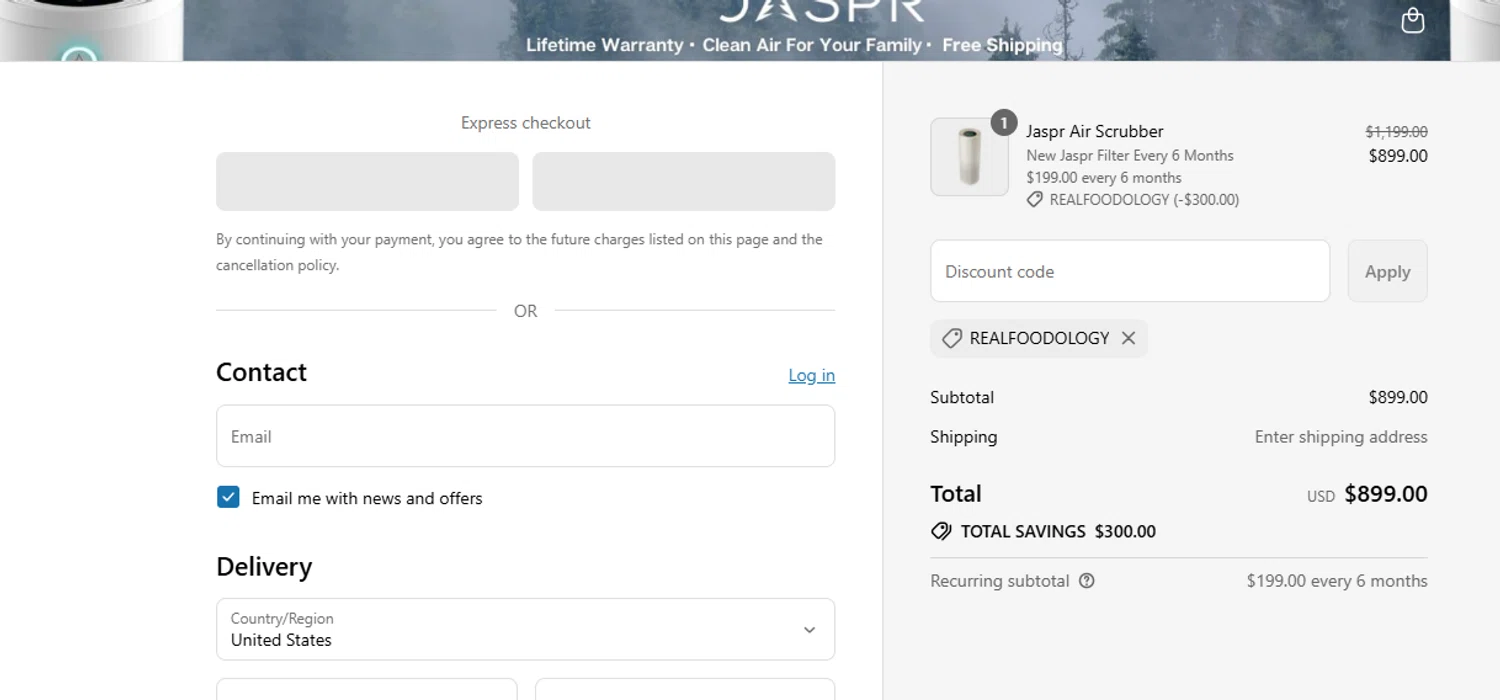Focus the Email input field
Viewport: 1500px width, 700px height.
(x=525, y=436)
